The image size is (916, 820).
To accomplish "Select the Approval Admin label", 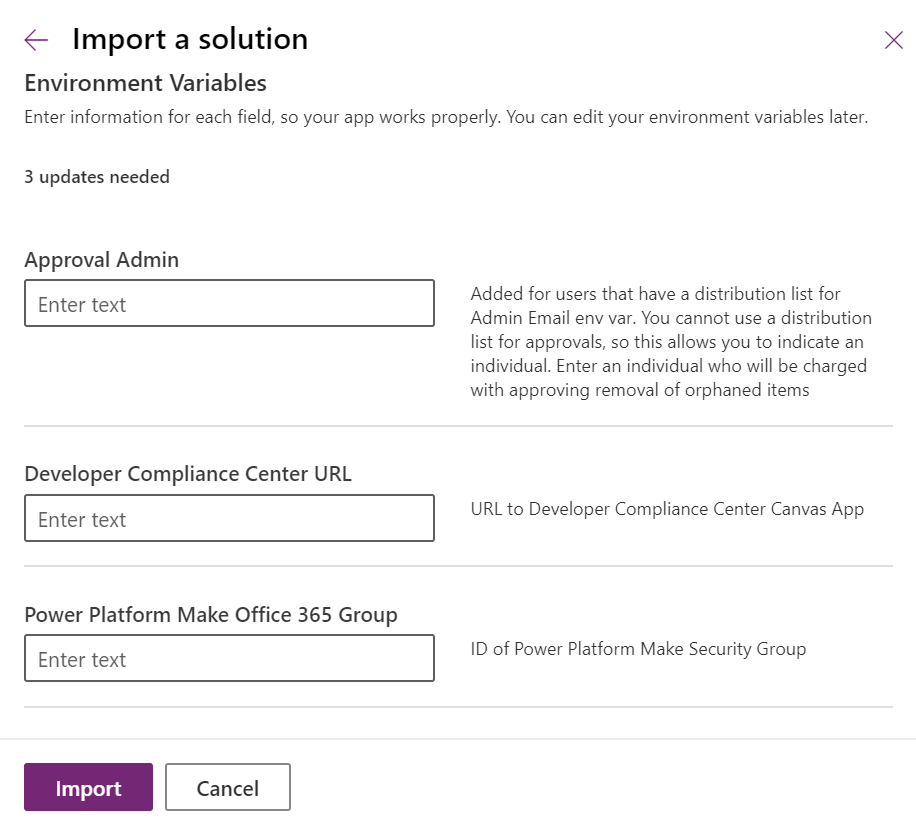I will point(101,259).
